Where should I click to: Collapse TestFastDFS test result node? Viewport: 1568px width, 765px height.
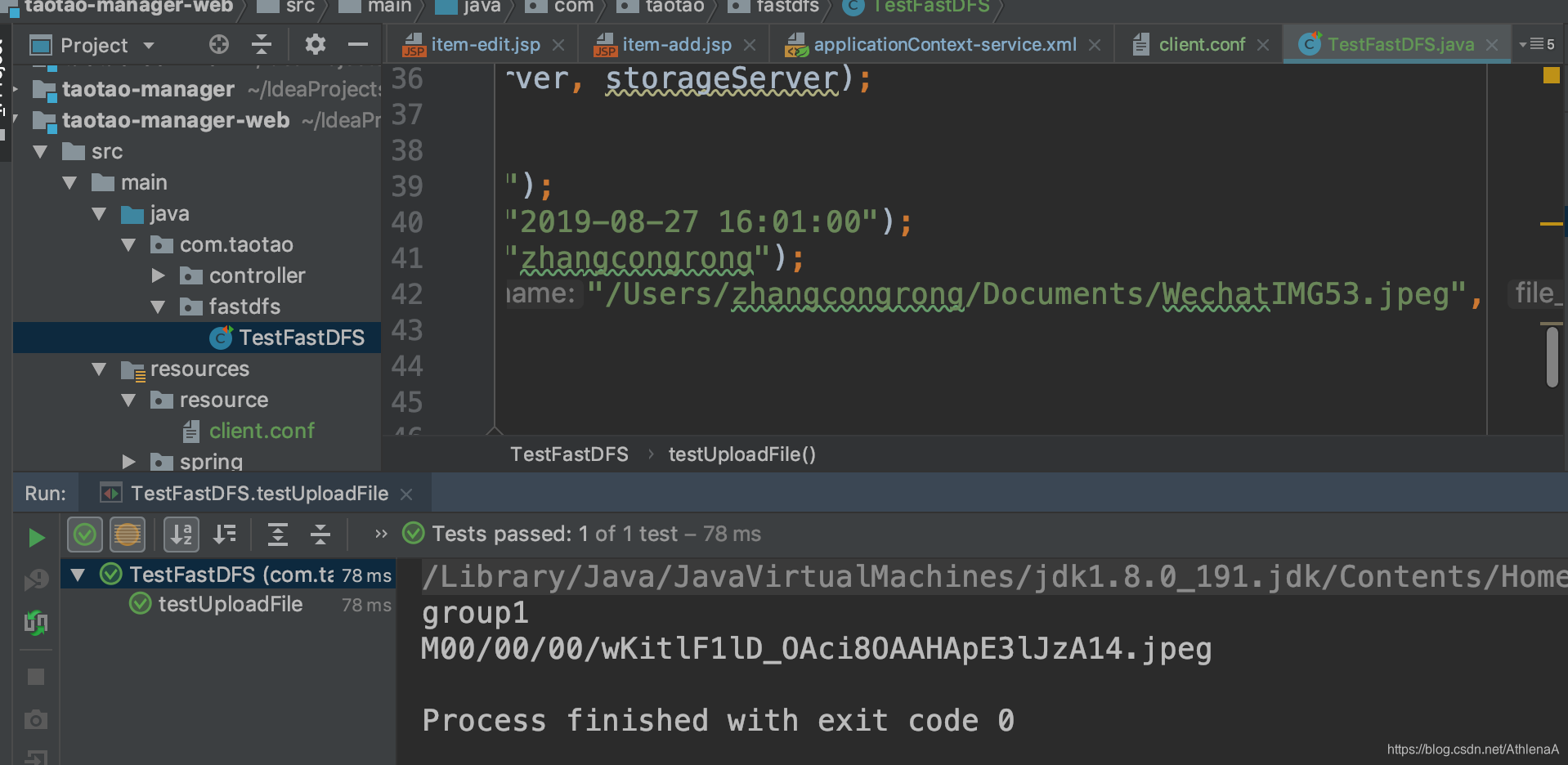coord(78,575)
